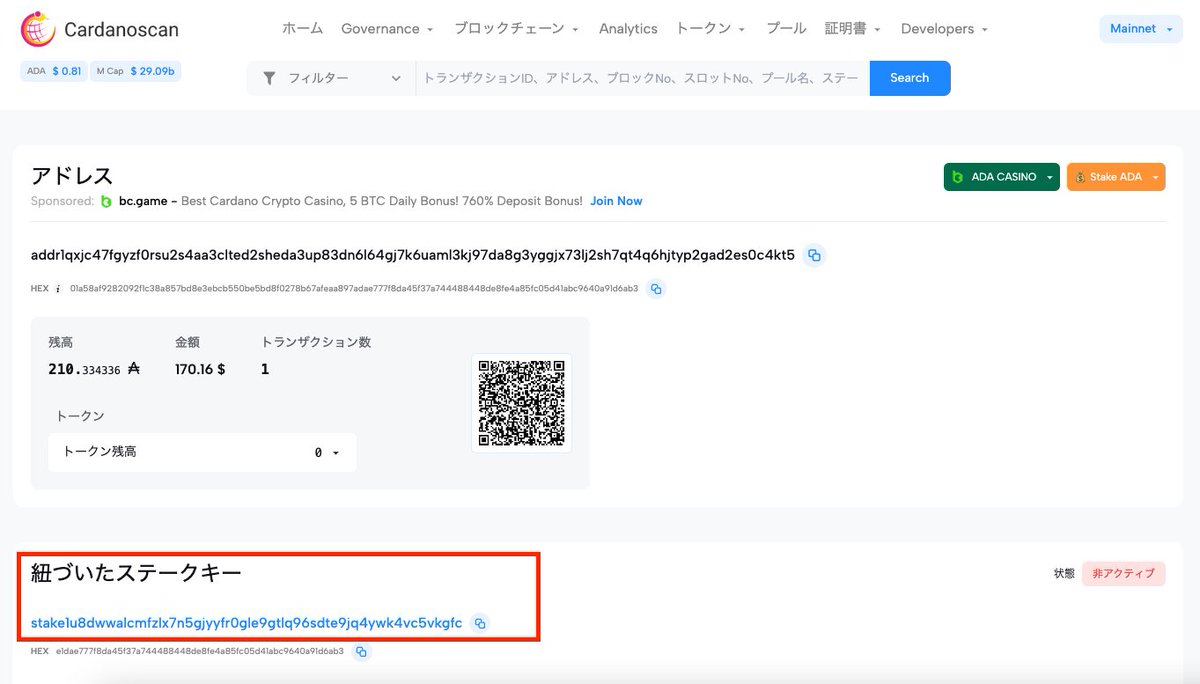The height and width of the screenshot is (684, 1200).
Task: Click the ADA symbol beside the balance
Action: coord(134,369)
